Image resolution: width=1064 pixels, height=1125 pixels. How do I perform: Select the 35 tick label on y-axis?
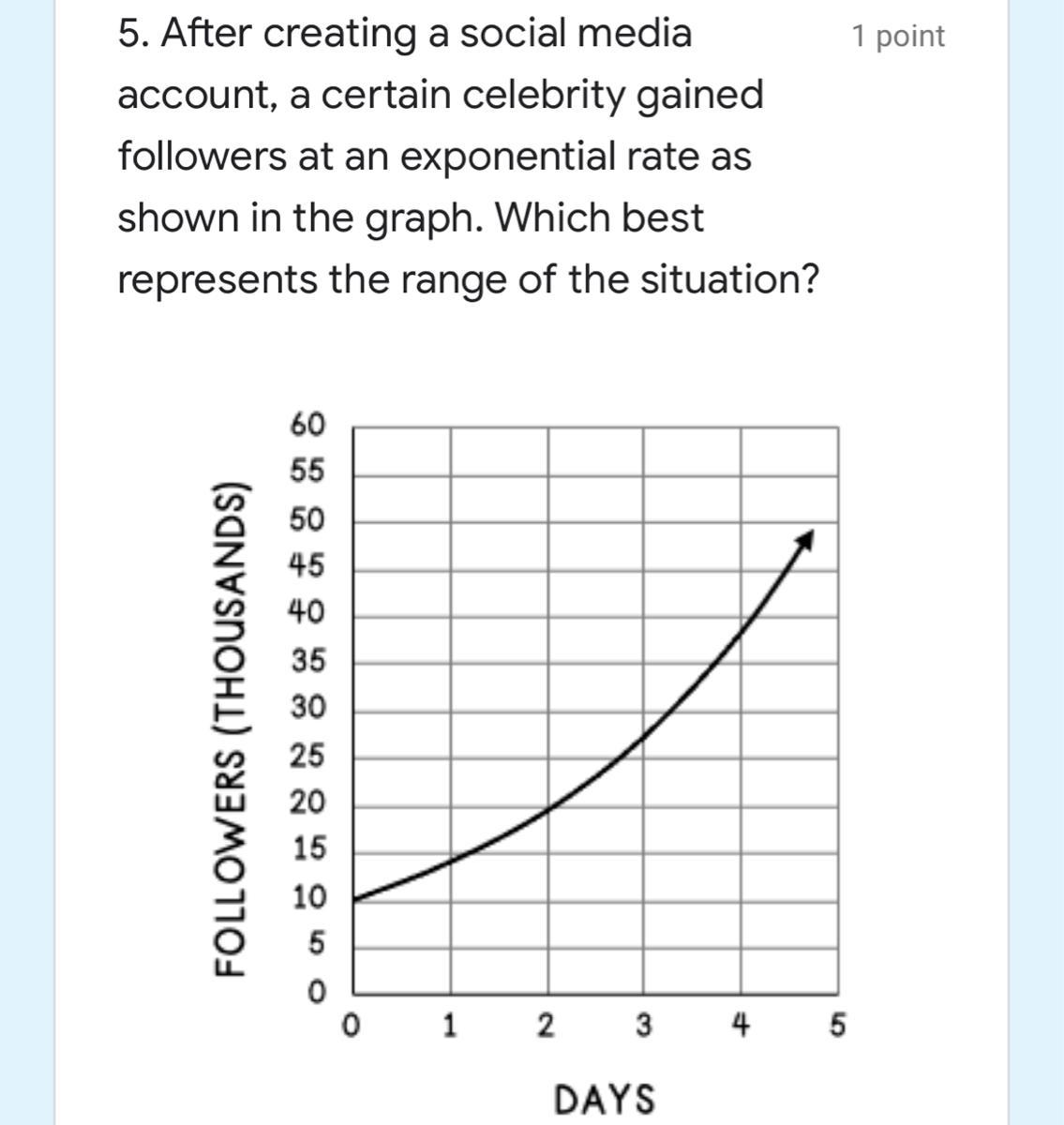[x=307, y=661]
